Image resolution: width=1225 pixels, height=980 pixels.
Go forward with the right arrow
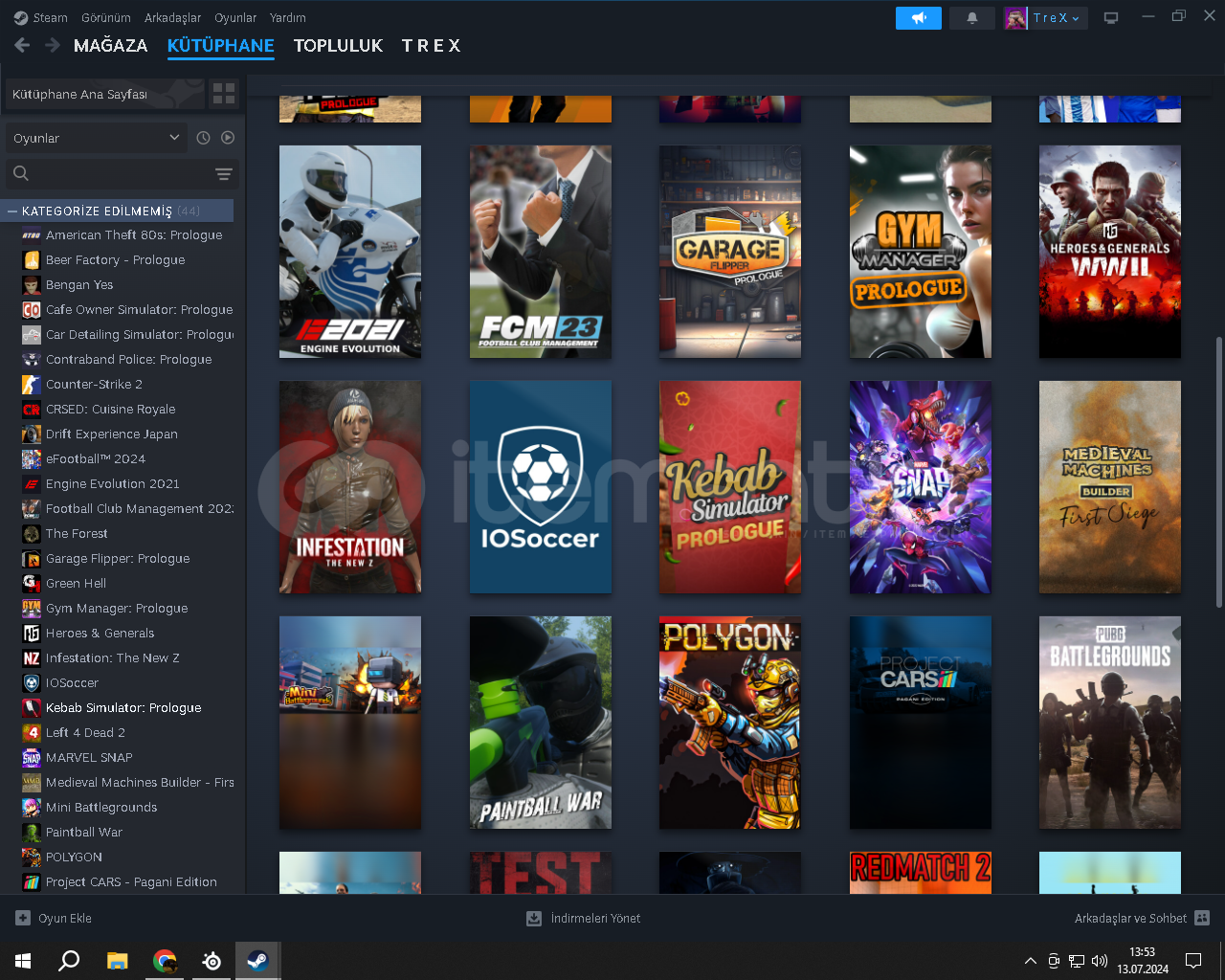[x=53, y=45]
